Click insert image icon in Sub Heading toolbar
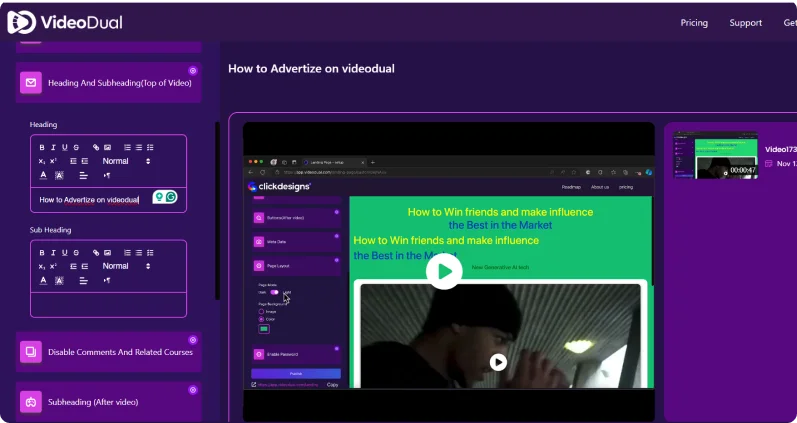The image size is (797, 423). tap(108, 252)
